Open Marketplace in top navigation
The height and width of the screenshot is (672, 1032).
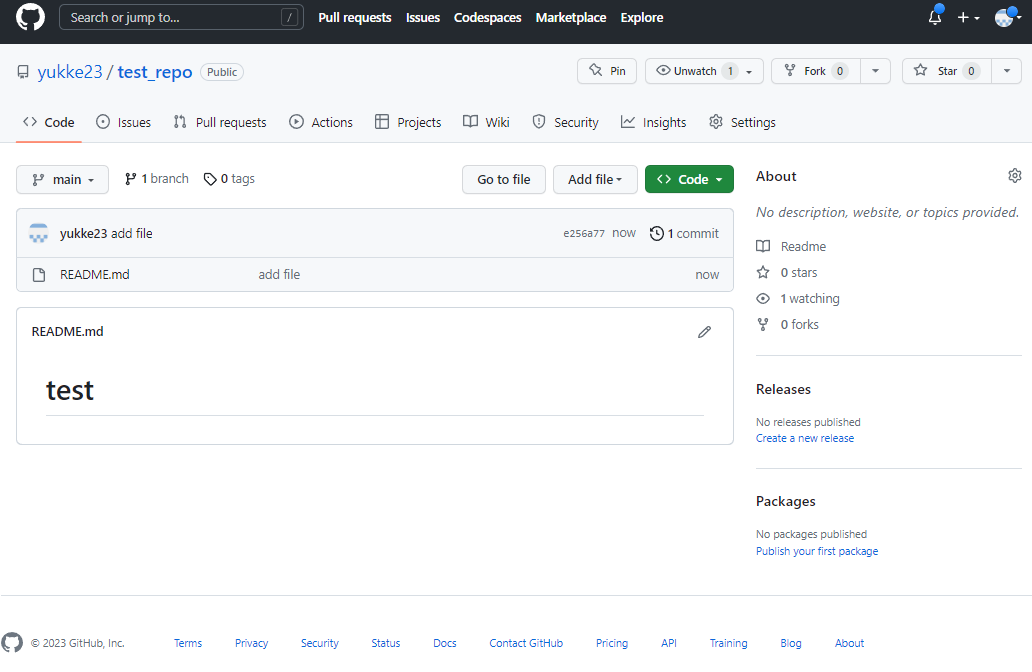pos(571,18)
